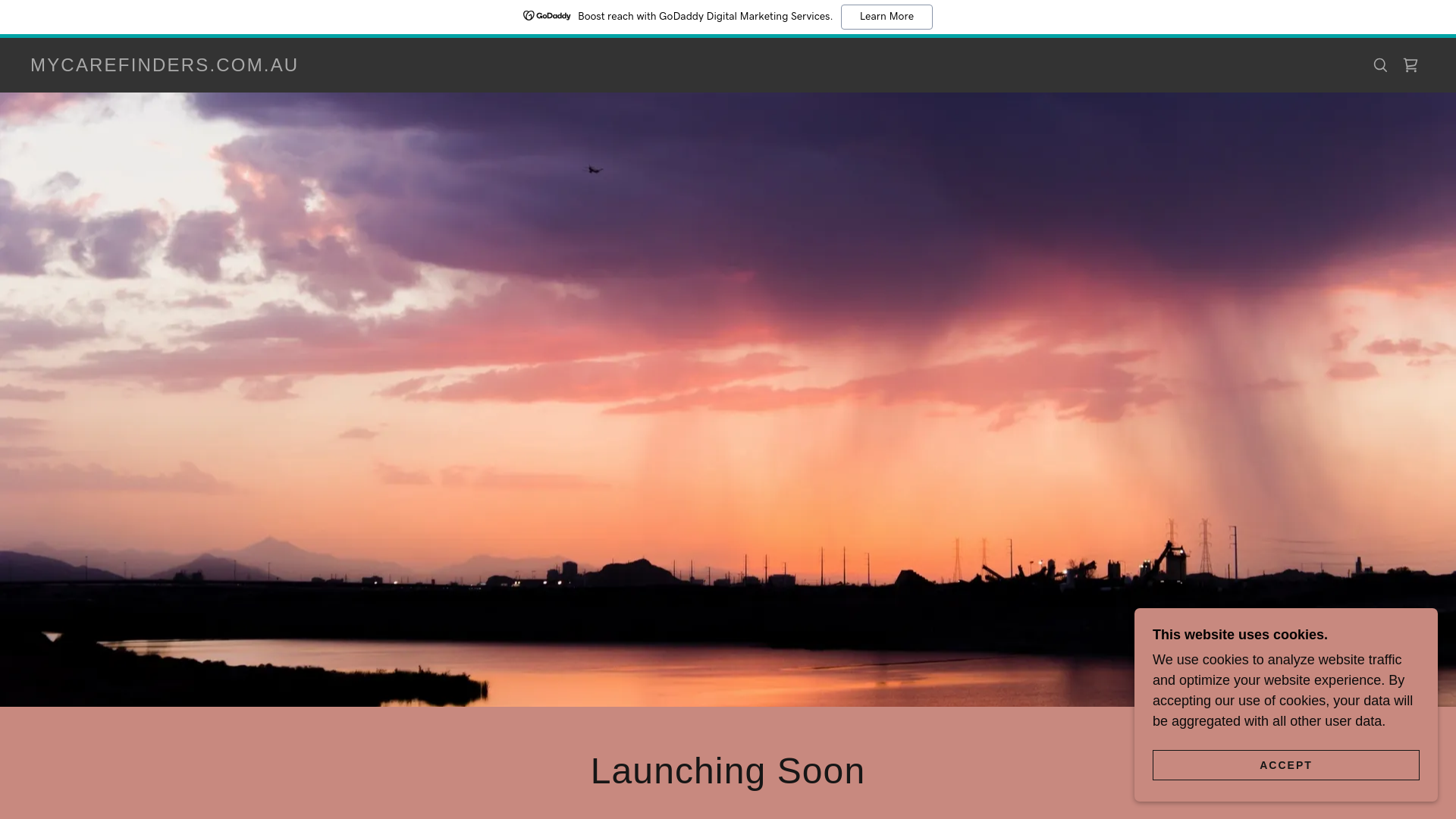Click "This website uses cookies." heading
This screenshot has height=819, width=1456.
tap(1240, 635)
